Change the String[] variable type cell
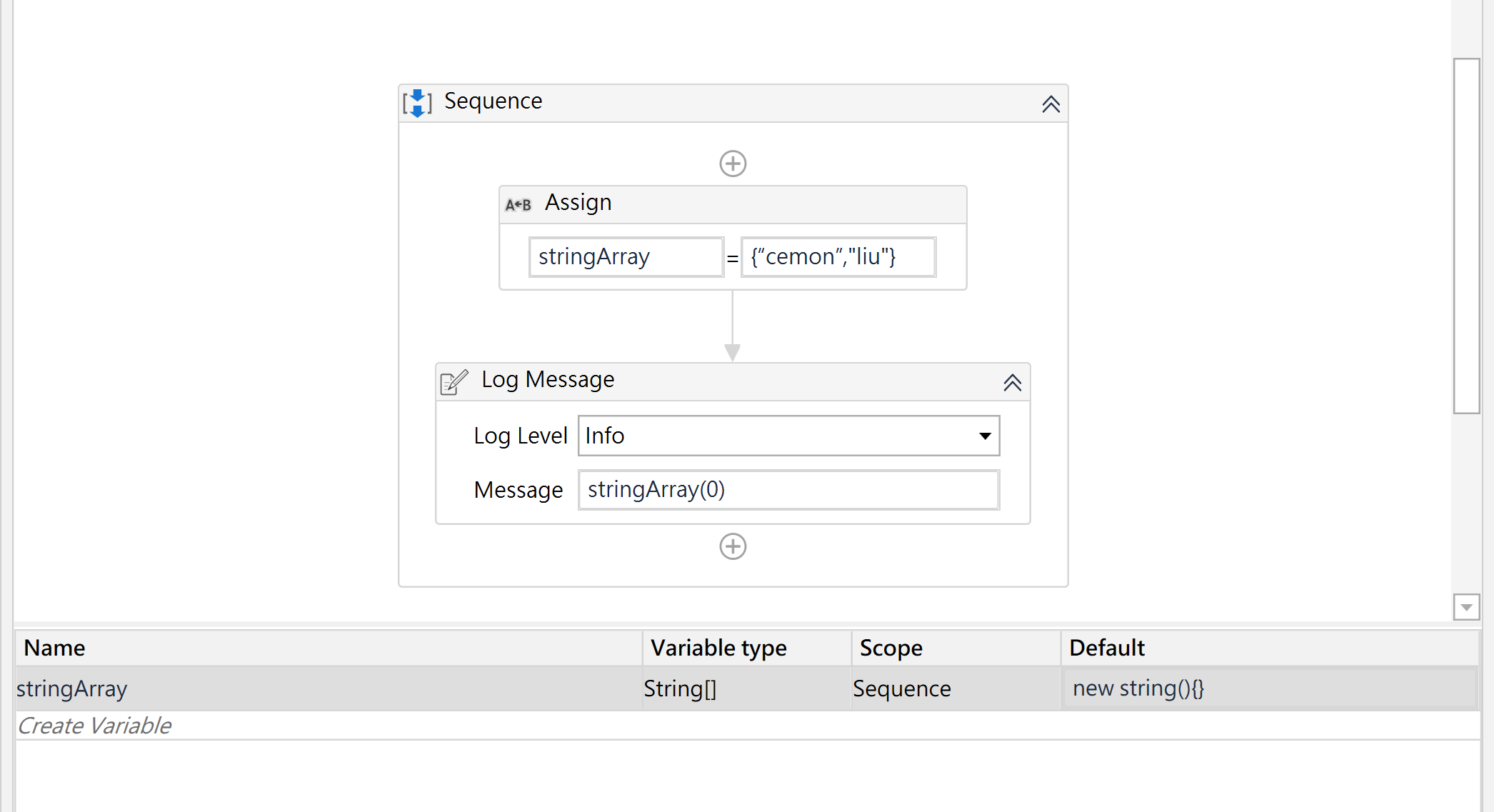This screenshot has height=812, width=1494. [746, 688]
